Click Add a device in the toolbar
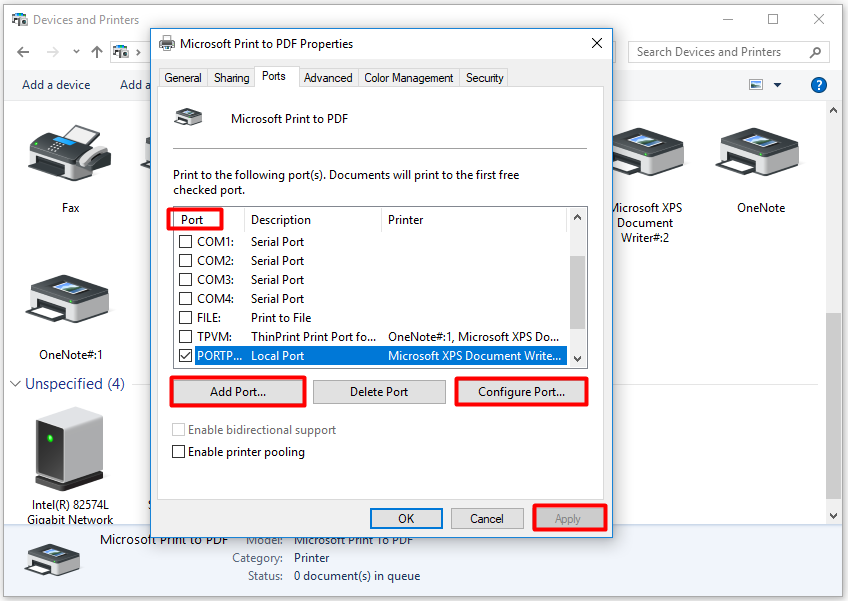 (x=56, y=85)
